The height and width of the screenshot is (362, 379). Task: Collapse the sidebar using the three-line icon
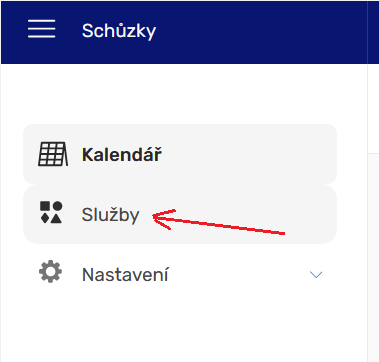[42, 29]
